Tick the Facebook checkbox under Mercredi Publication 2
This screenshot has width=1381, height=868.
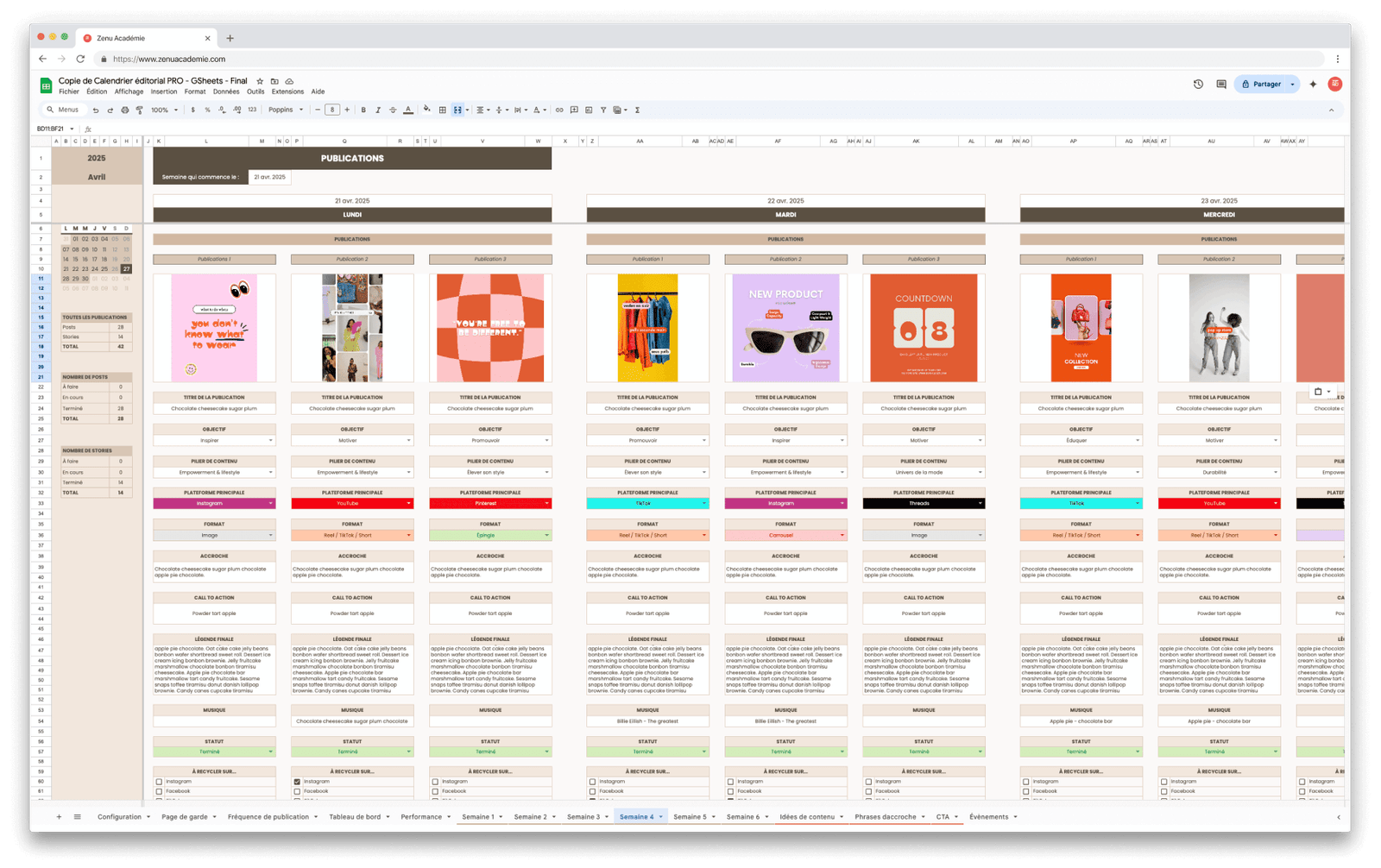[x=1163, y=791]
